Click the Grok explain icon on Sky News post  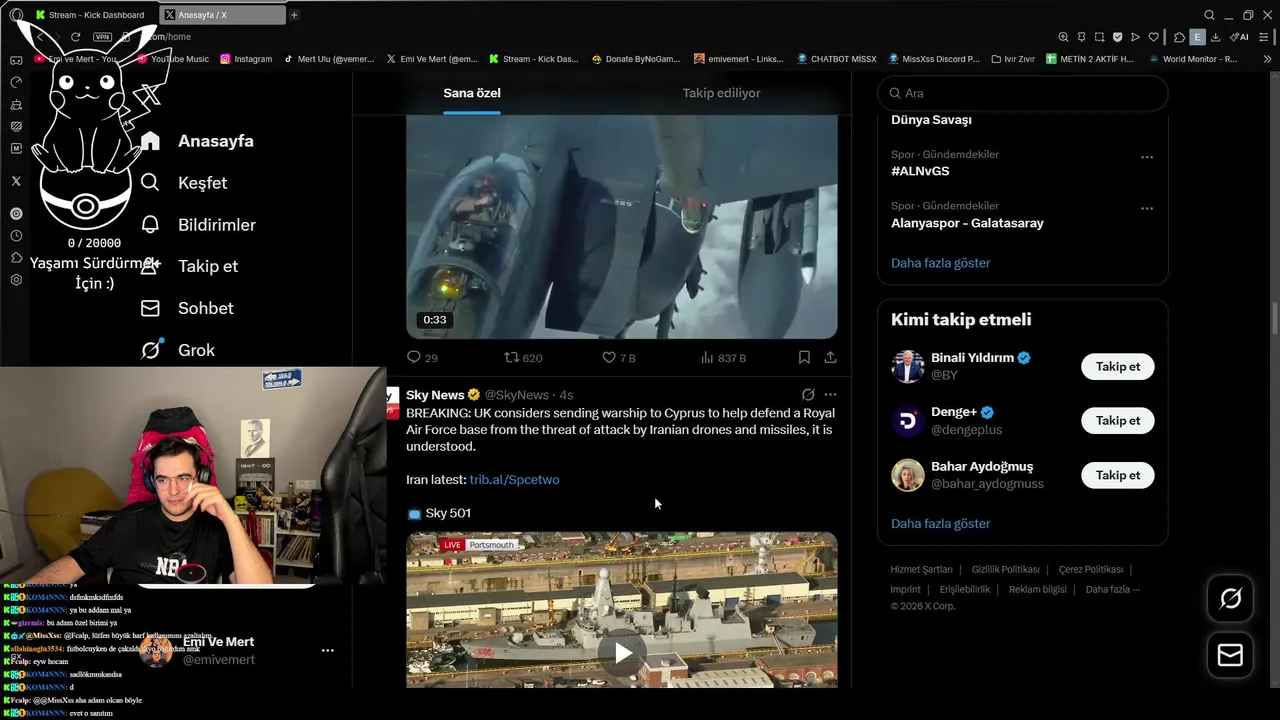click(808, 395)
